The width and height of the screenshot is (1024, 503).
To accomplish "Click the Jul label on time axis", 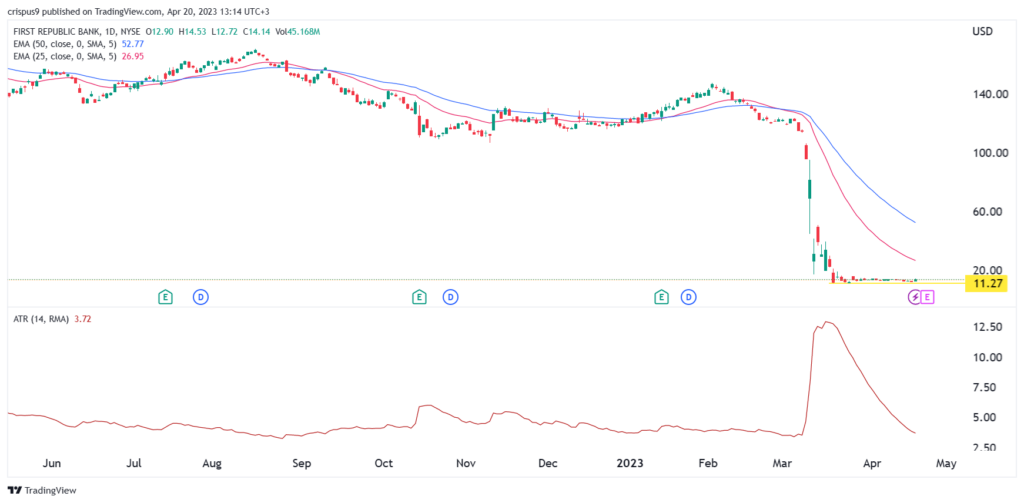I will click(134, 463).
